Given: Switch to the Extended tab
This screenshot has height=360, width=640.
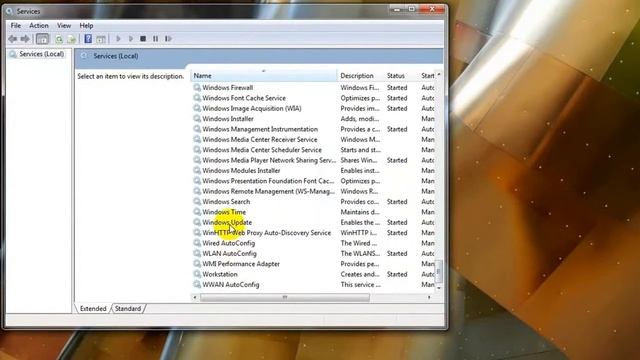Looking at the screenshot, I should pyautogui.click(x=93, y=309).
